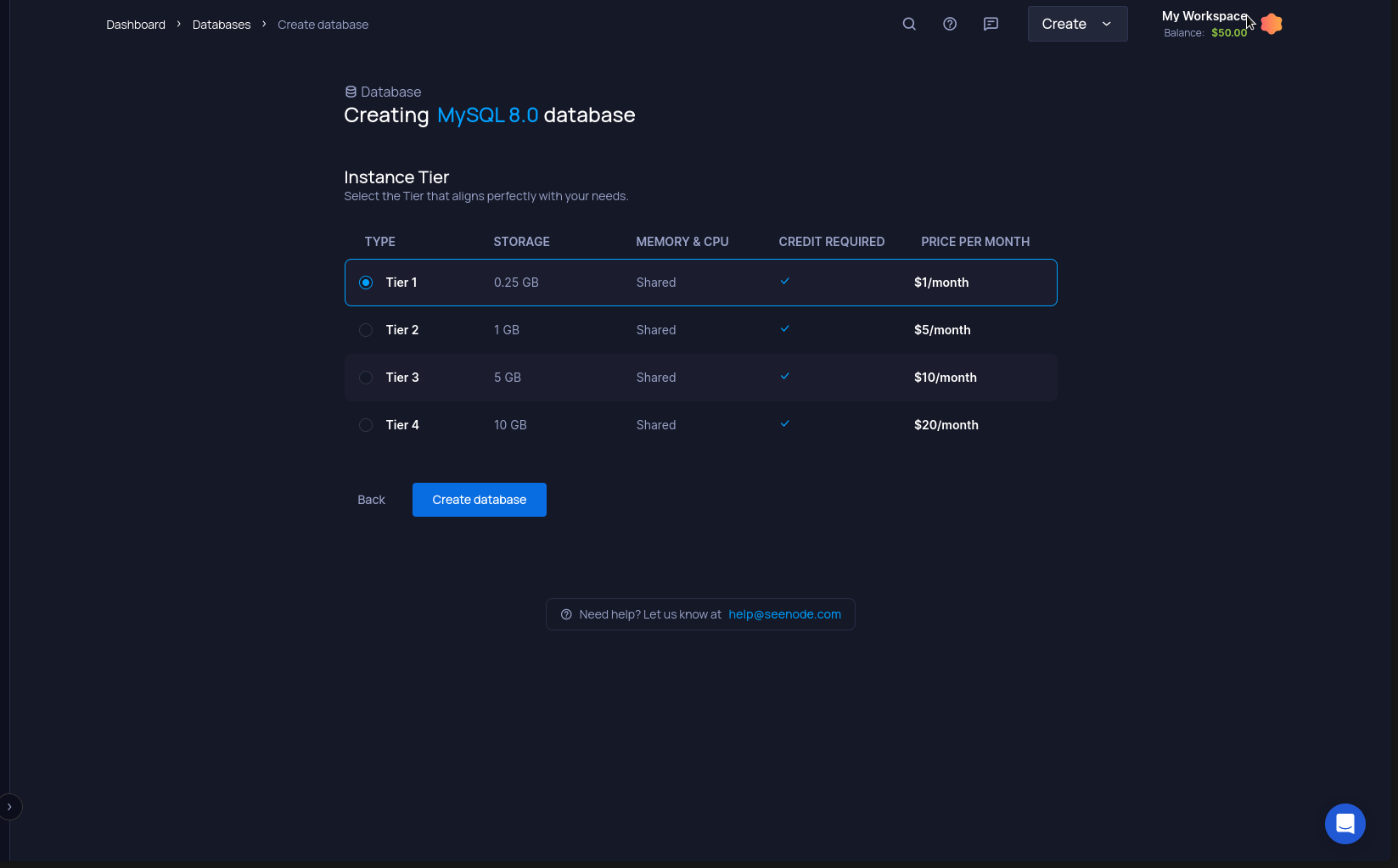The width and height of the screenshot is (1398, 868).
Task: Click Create database breadcrumb text
Action: point(323,25)
